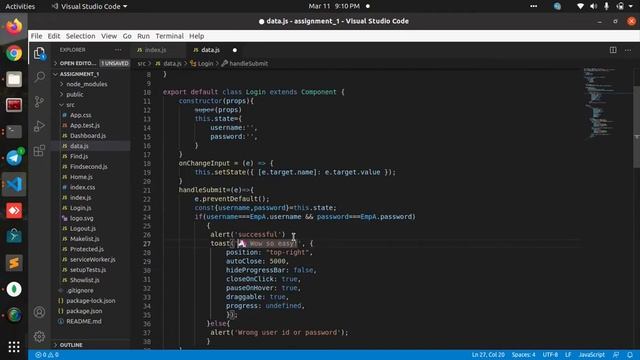Open the volume indicator in top bar
Screen dimensions: 640x360
593,6
